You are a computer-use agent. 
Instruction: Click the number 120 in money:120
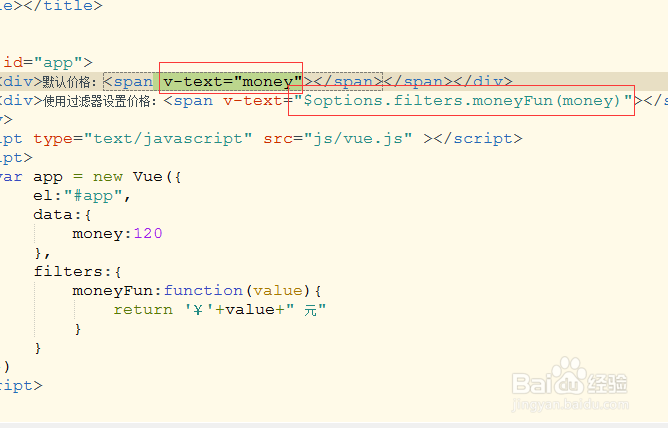[x=148, y=233]
